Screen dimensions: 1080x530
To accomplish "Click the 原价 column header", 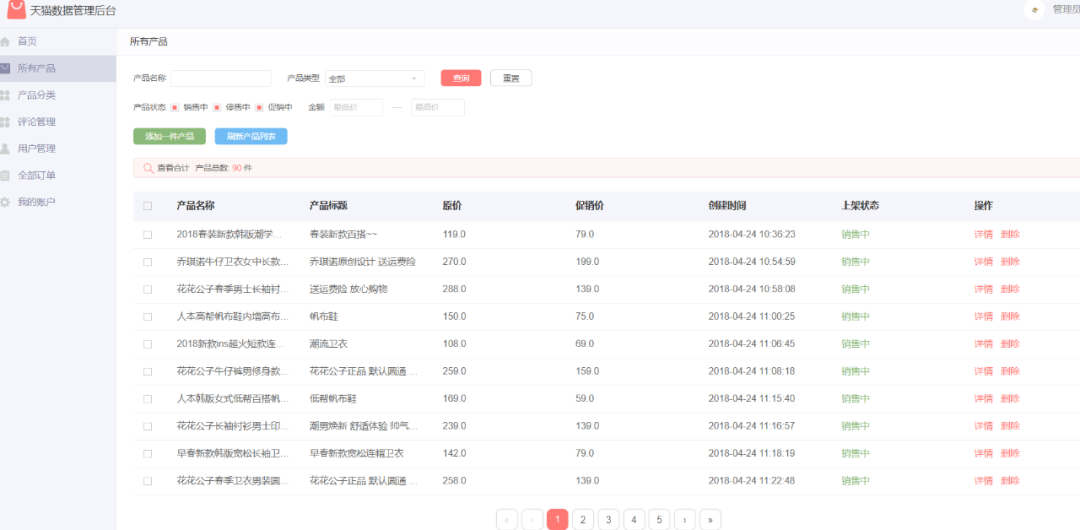I will [x=452, y=205].
